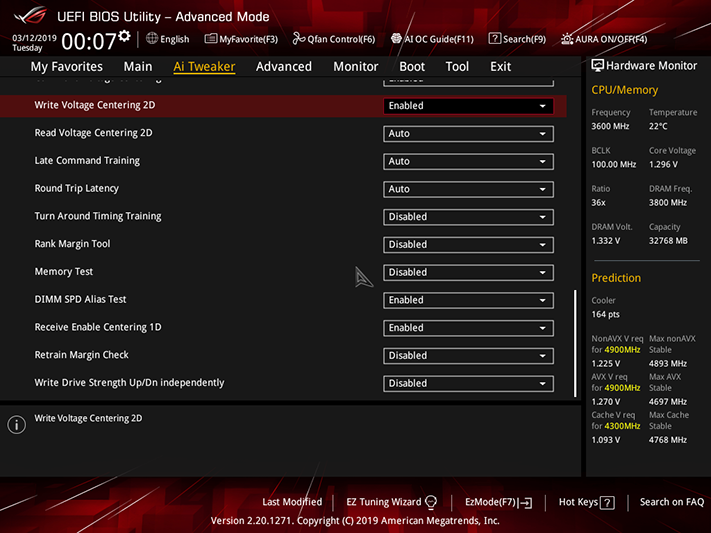Image resolution: width=711 pixels, height=533 pixels.
Task: Open Round Trip Latency dropdown
Action: point(468,189)
